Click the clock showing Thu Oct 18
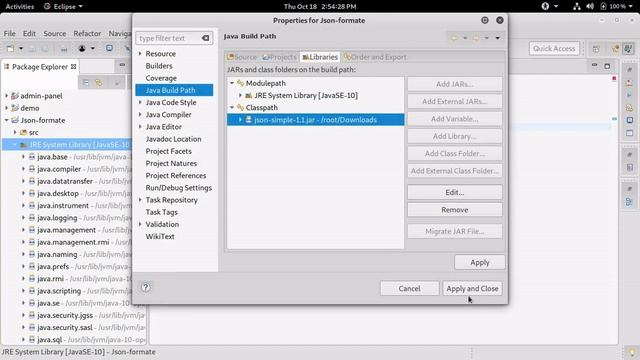640x360 pixels. tap(320, 6)
